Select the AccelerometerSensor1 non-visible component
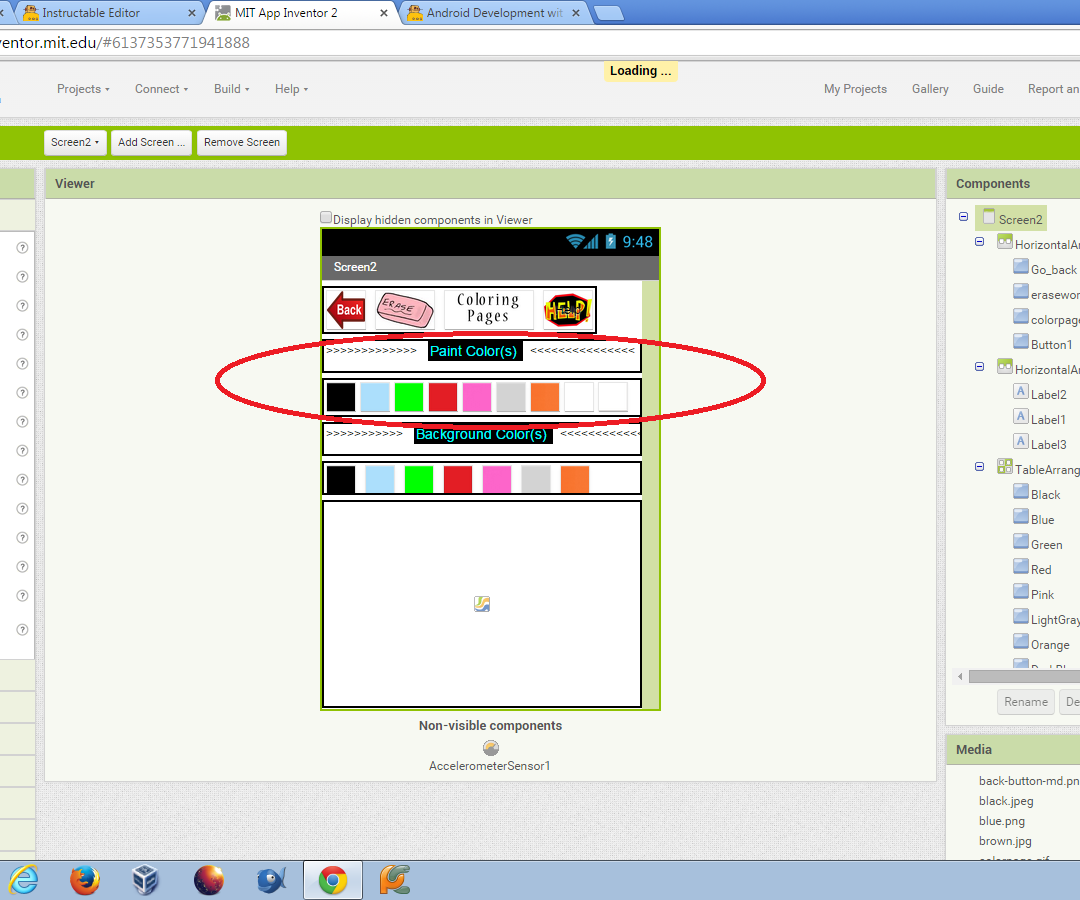The width and height of the screenshot is (1080, 900). pos(490,748)
